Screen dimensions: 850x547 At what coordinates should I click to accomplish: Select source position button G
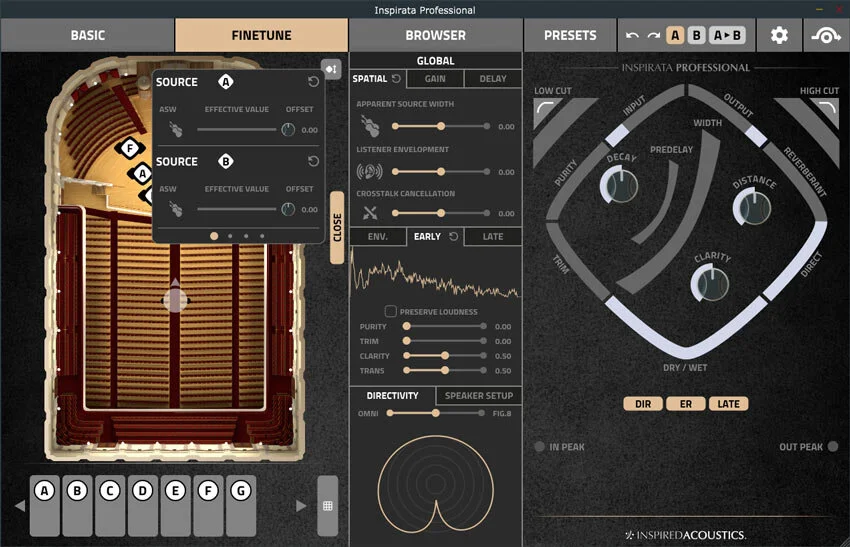[241, 506]
